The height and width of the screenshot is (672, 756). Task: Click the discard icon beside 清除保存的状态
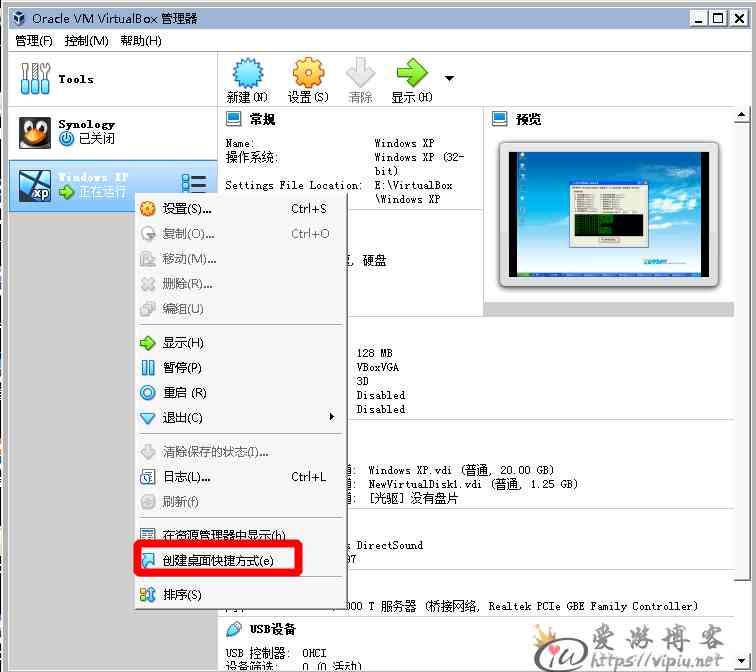pyautogui.click(x=148, y=452)
